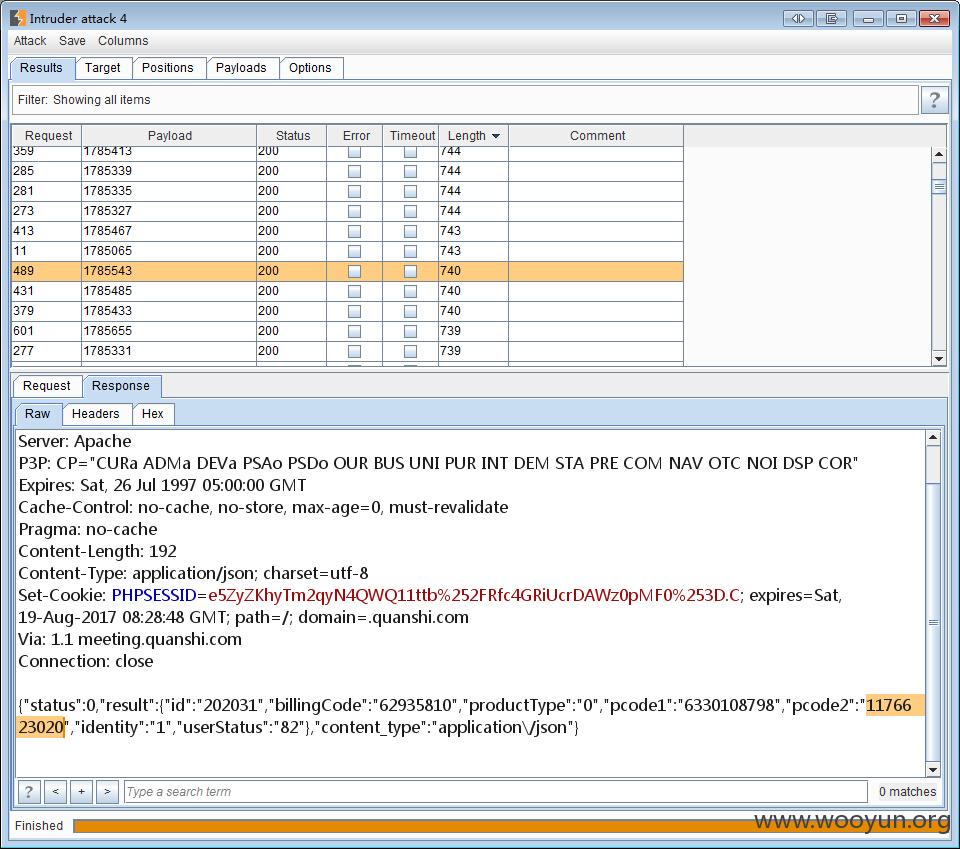Open the Save menu

[72, 41]
